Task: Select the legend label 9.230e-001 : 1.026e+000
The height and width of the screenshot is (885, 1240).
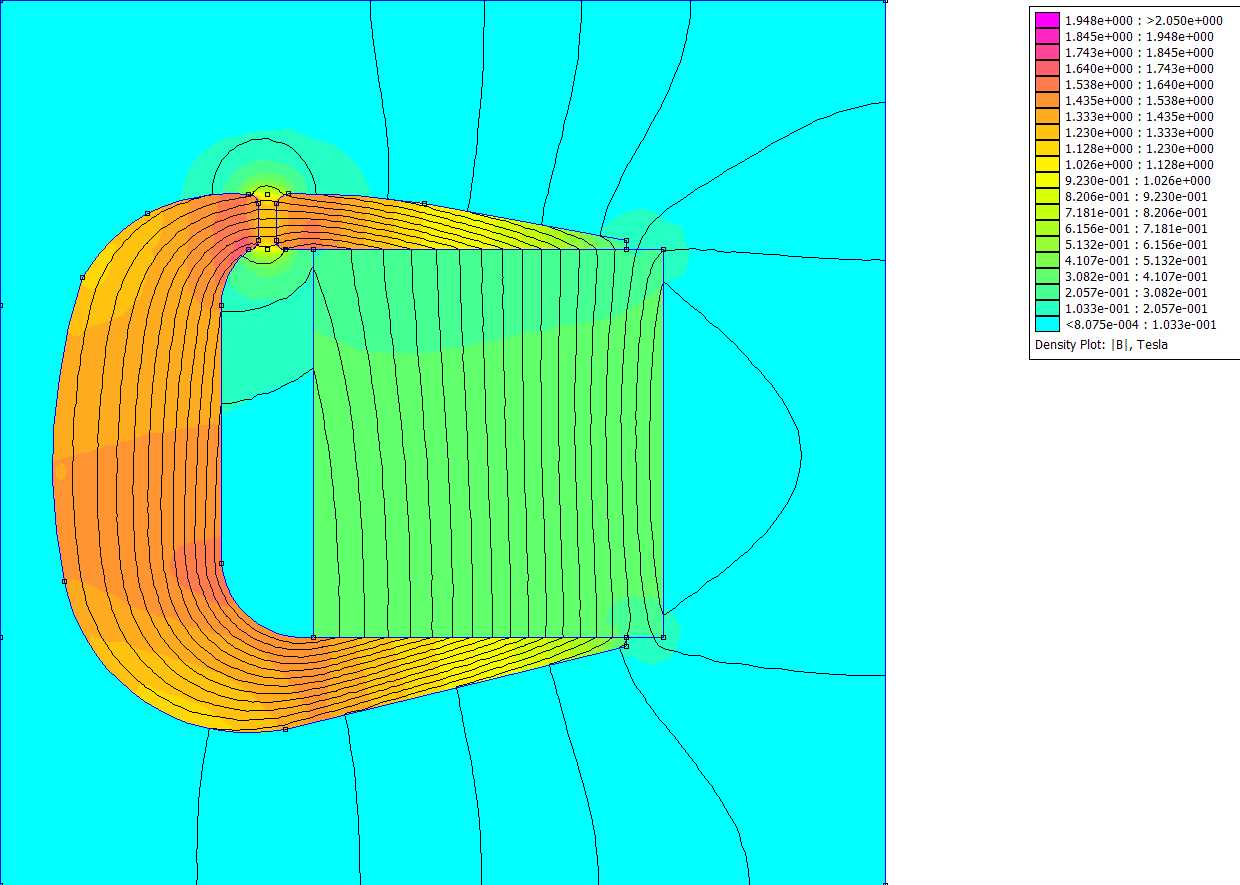Action: (1126, 180)
